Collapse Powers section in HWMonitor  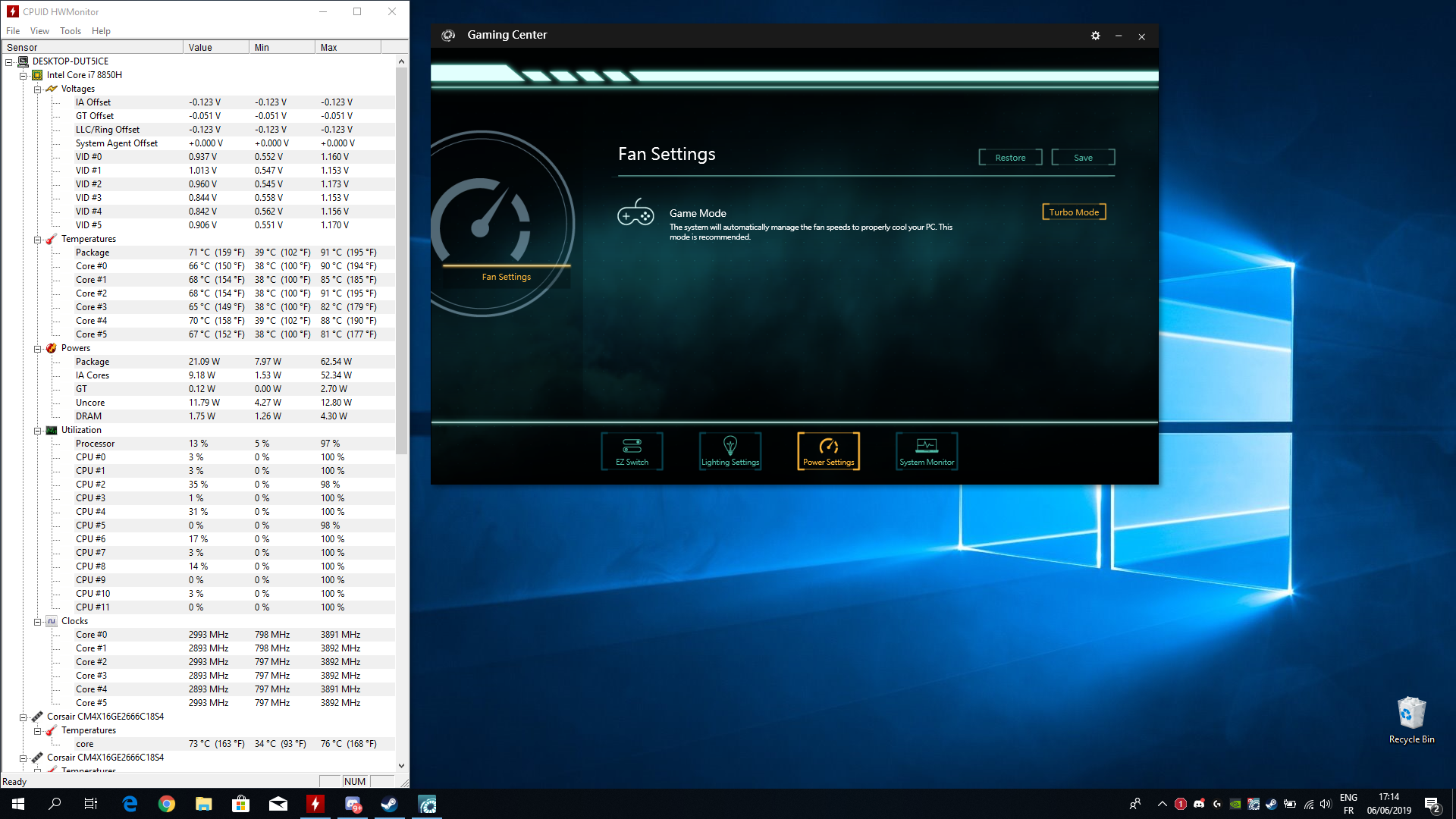click(37, 348)
